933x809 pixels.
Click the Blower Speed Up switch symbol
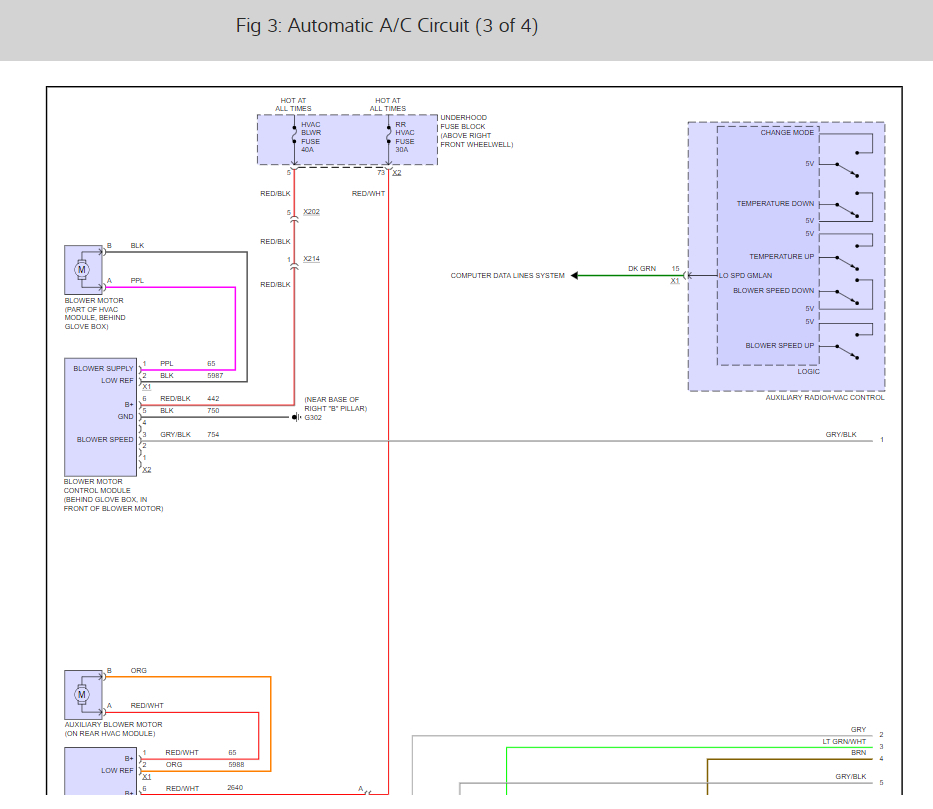pyautogui.click(x=846, y=353)
